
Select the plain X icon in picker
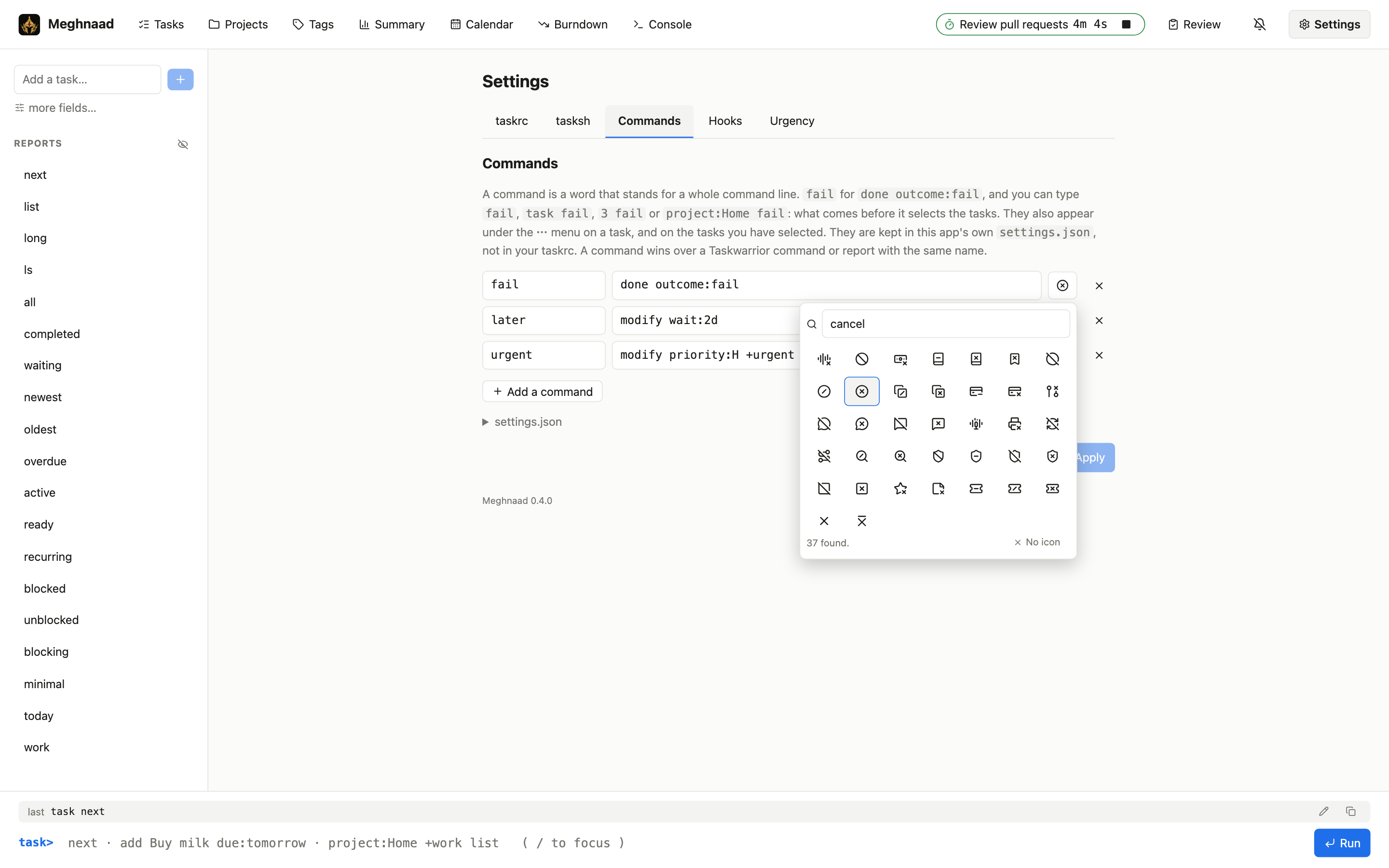[824, 521]
